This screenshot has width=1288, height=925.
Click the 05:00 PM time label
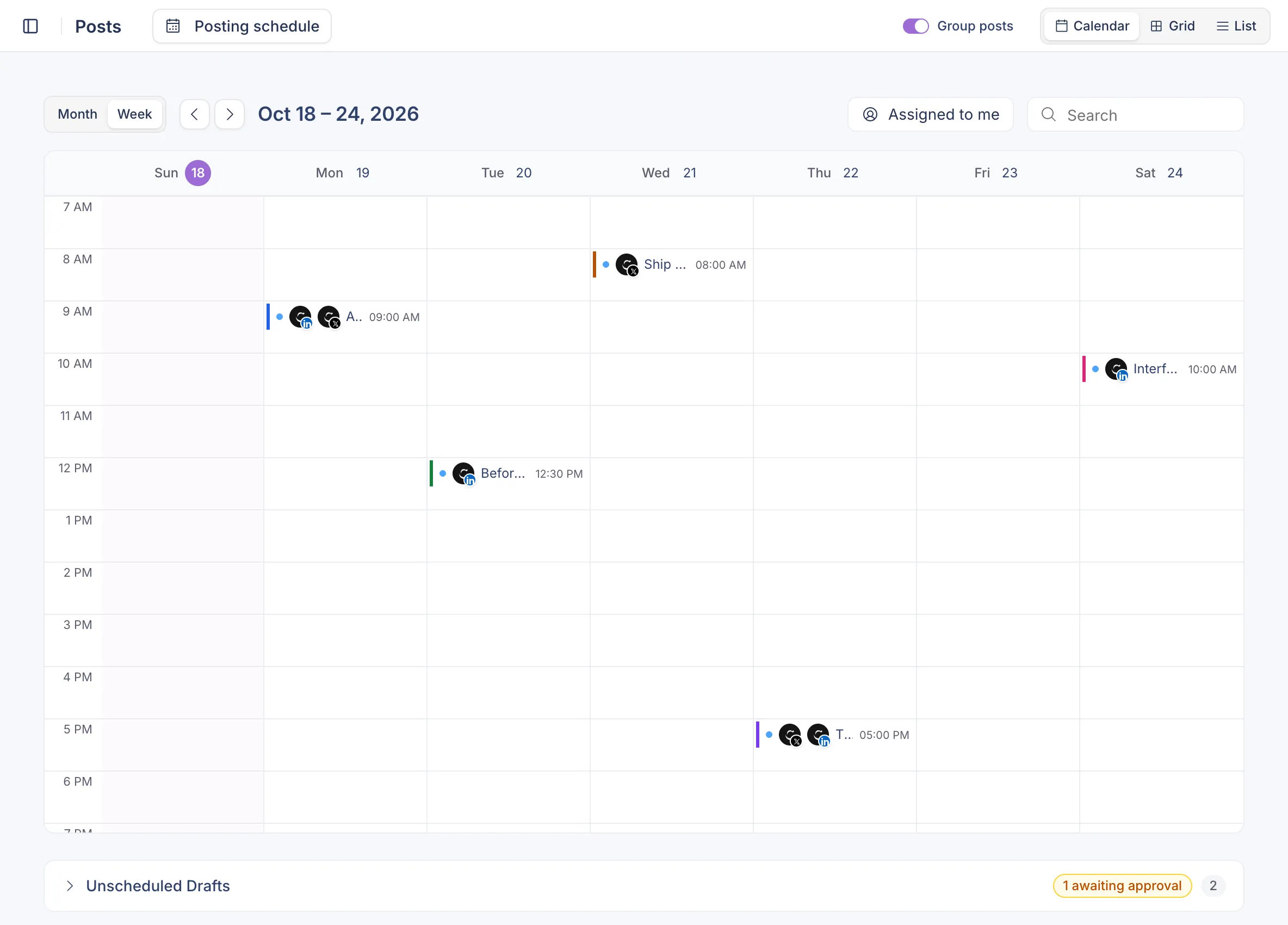(884, 736)
